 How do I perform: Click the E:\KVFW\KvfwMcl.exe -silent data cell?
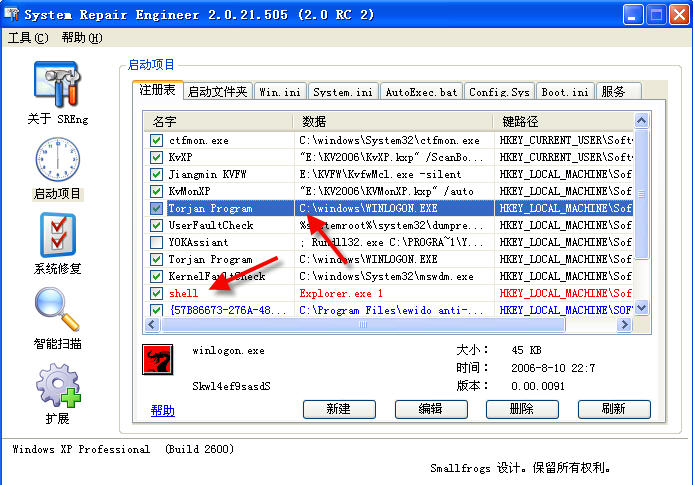tap(380, 174)
